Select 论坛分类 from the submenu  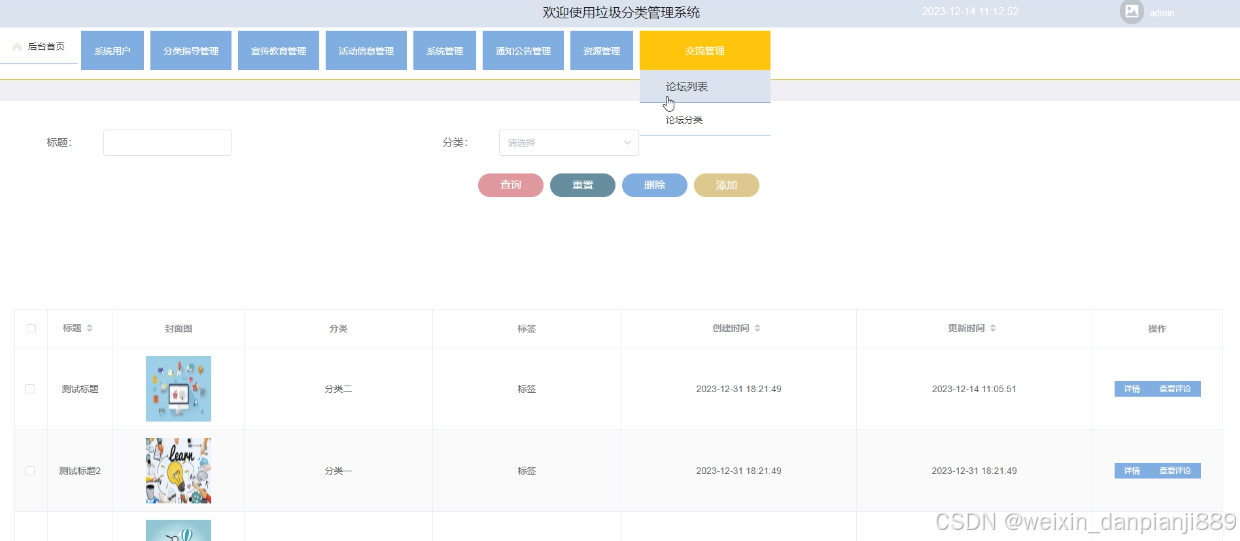pyautogui.click(x=705, y=120)
